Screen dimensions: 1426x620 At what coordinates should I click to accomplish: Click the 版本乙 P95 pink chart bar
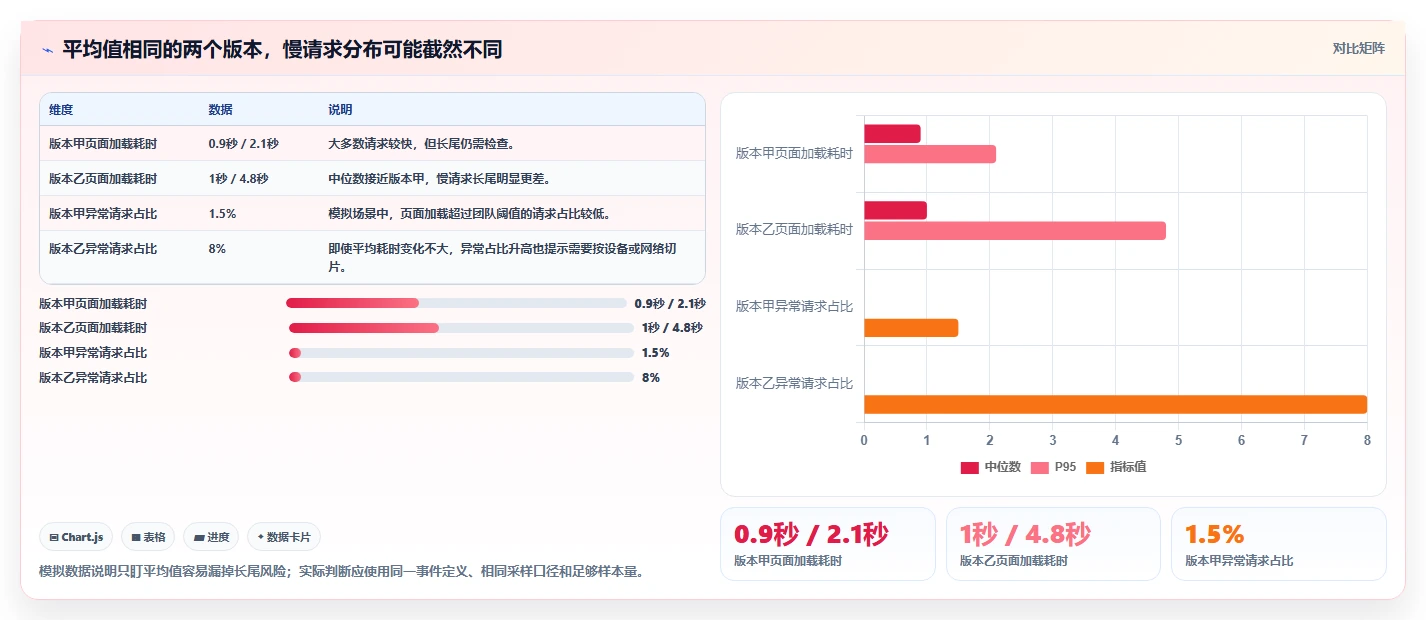[x=1015, y=231]
